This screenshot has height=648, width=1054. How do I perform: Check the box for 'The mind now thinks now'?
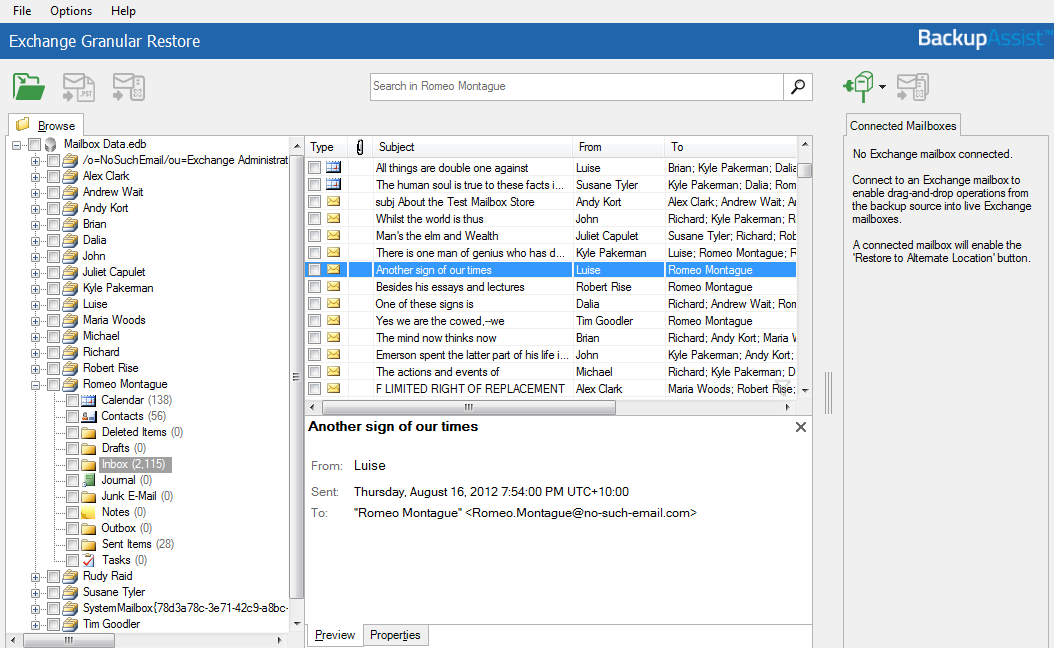[x=314, y=337]
